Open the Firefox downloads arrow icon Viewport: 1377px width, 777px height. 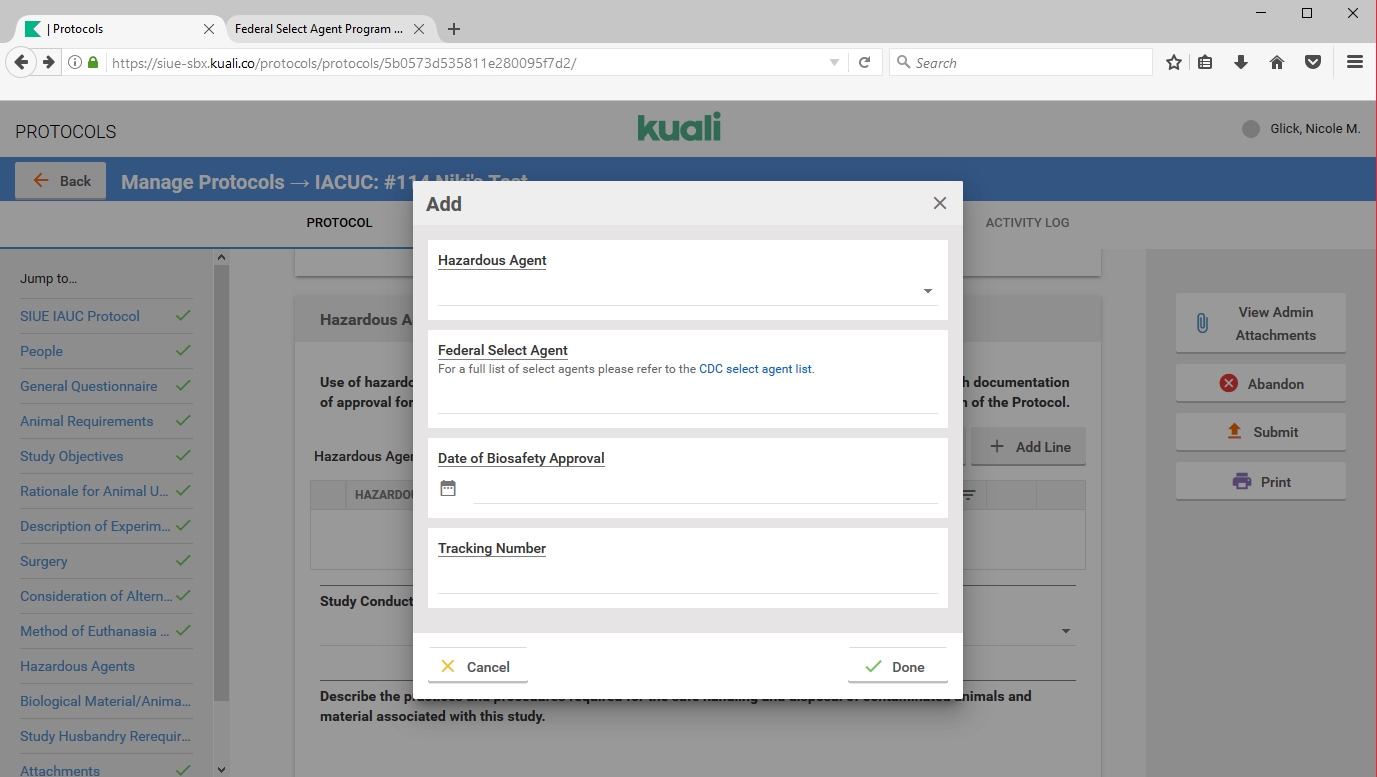[1241, 62]
